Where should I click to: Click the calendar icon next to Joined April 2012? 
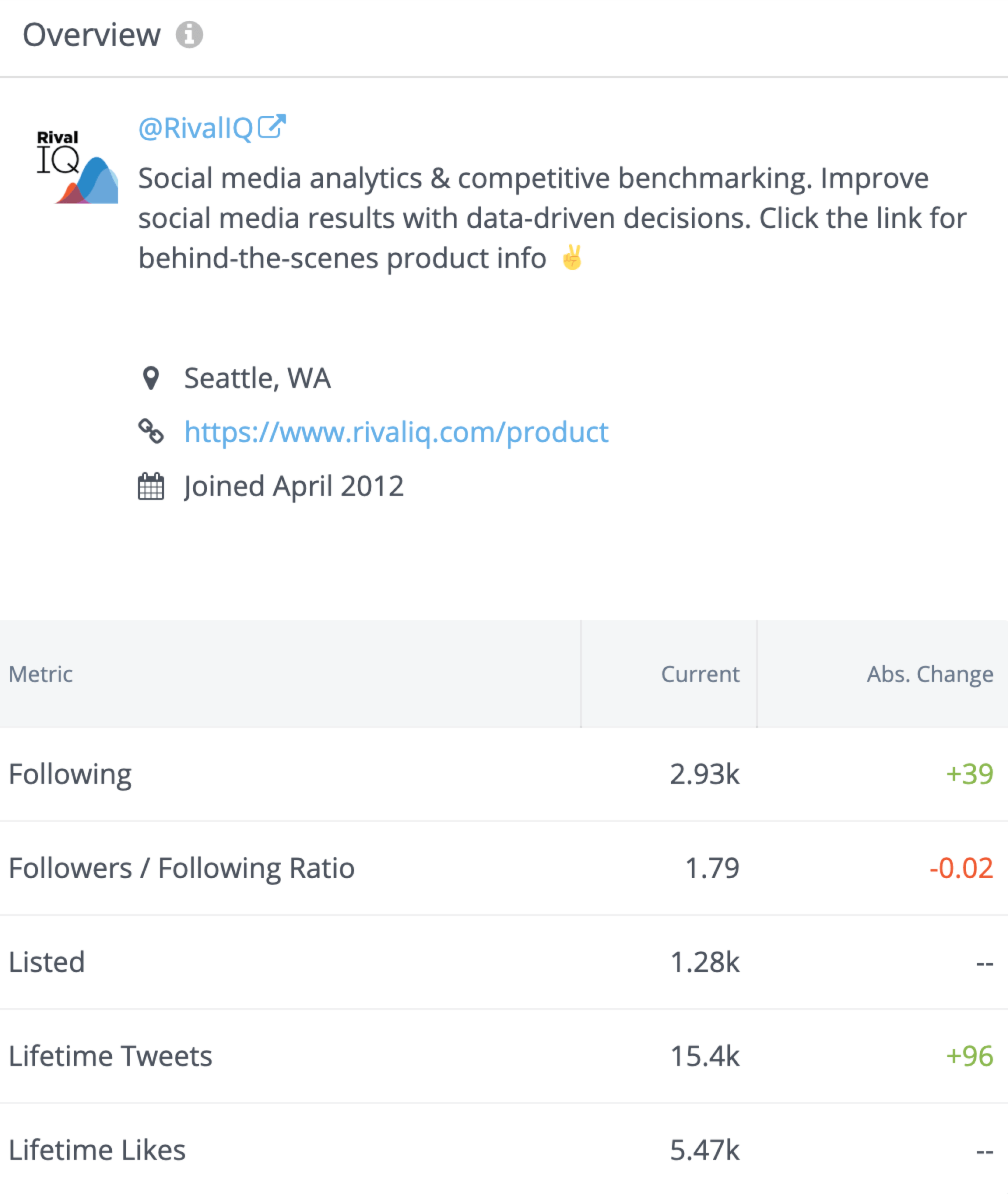pos(151,486)
